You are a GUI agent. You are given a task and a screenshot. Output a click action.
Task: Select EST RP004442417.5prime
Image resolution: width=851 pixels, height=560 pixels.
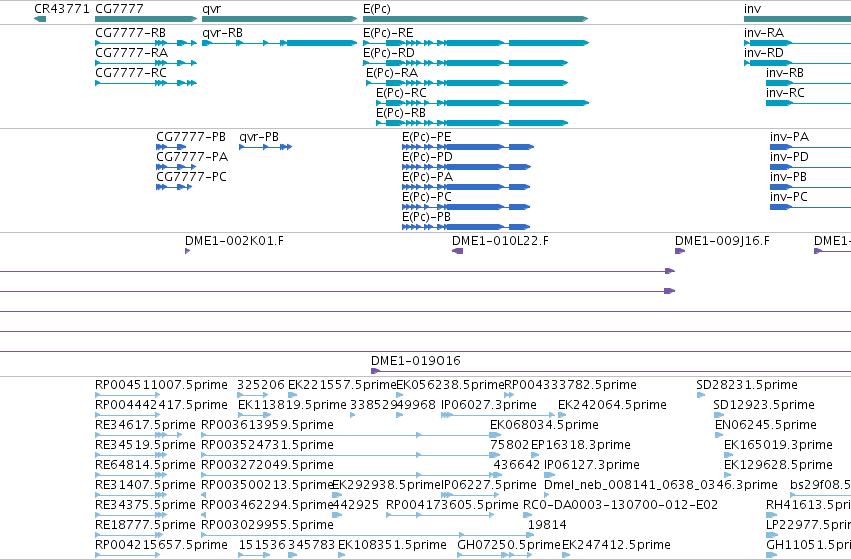[x=161, y=406]
